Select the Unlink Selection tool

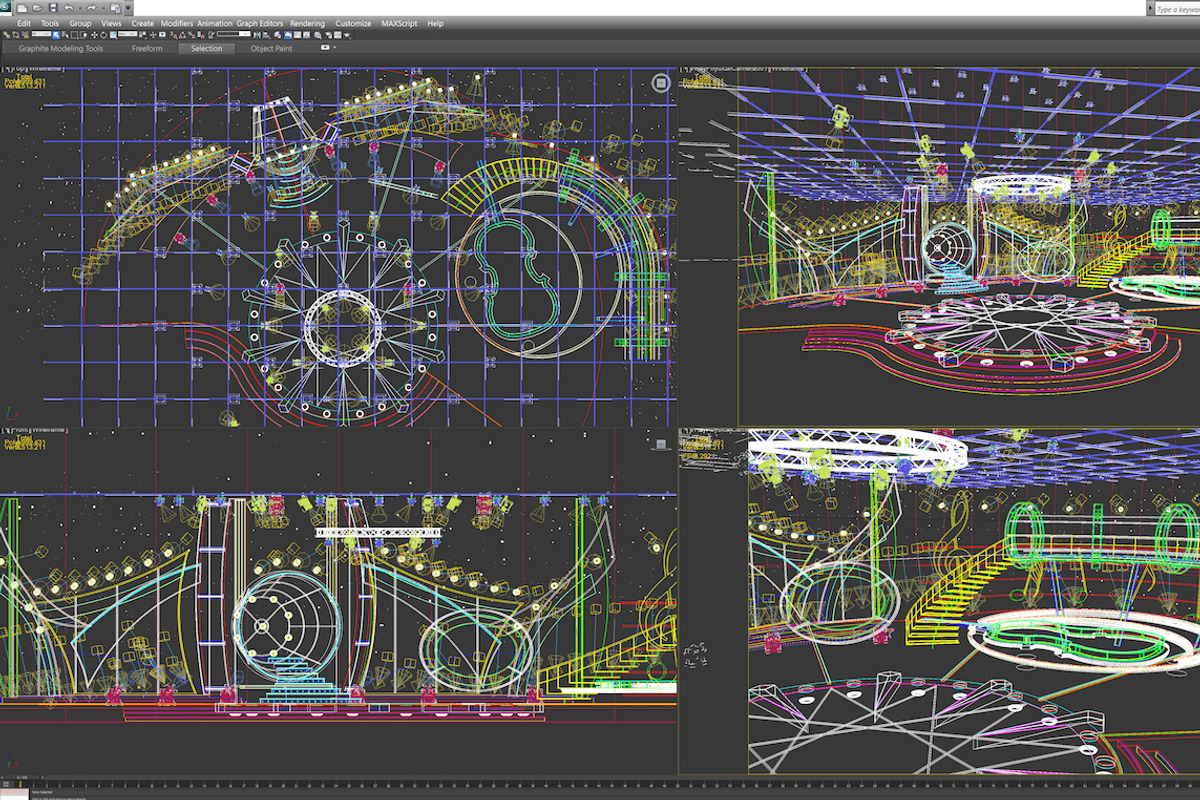pos(15,34)
